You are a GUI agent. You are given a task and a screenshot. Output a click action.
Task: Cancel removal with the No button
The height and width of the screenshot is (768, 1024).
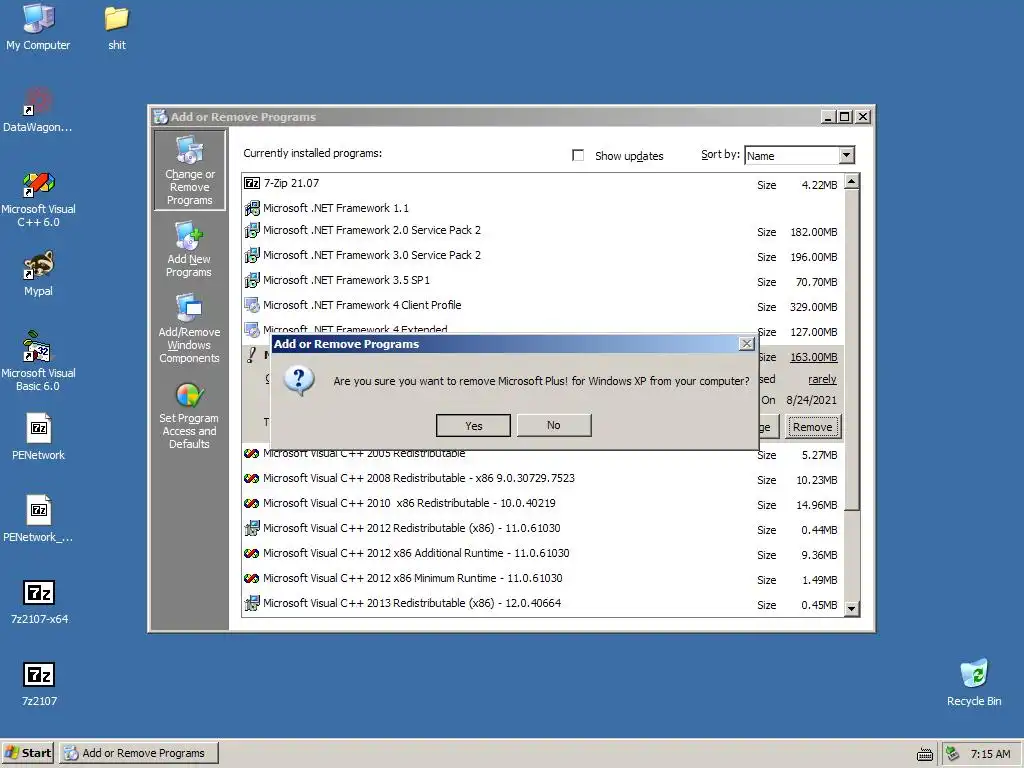[554, 425]
